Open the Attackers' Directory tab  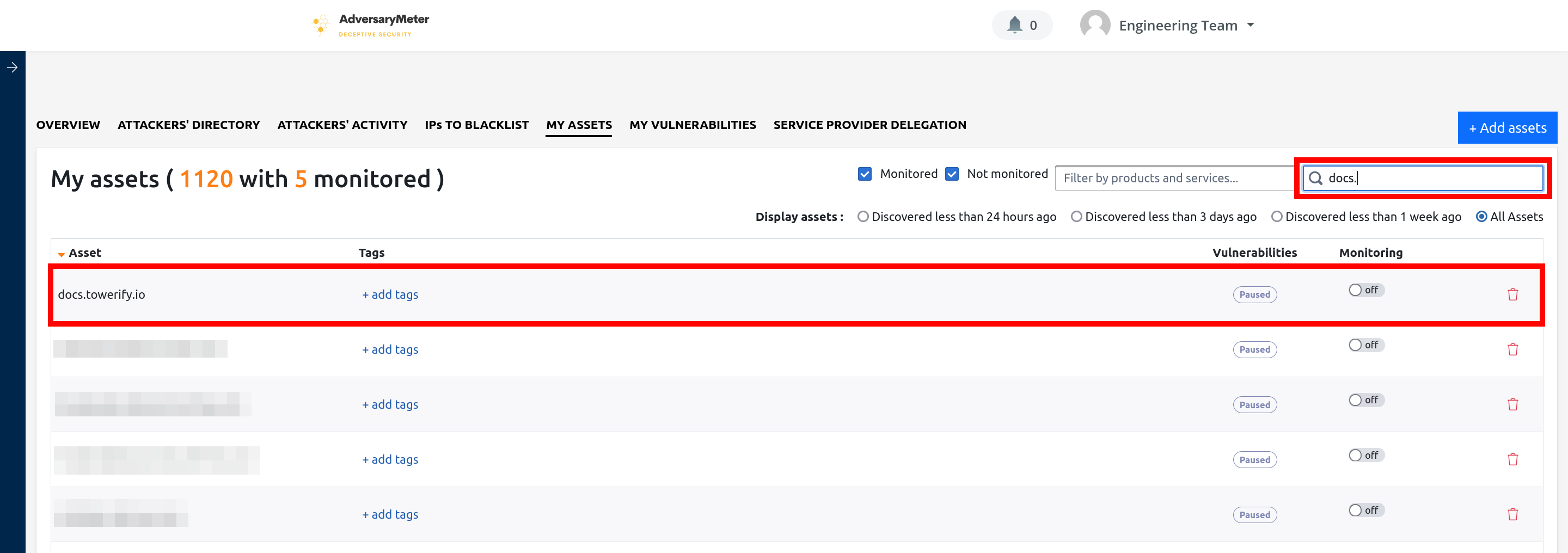coord(188,125)
